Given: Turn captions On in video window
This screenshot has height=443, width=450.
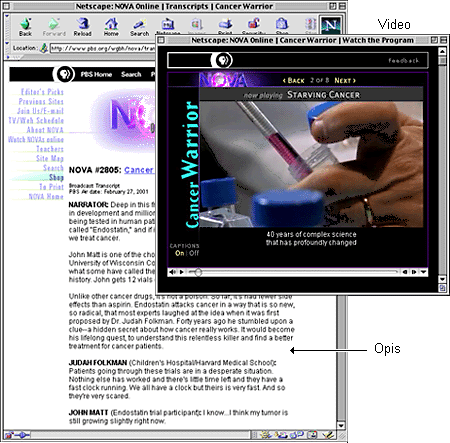Looking at the screenshot, I should point(180,253).
